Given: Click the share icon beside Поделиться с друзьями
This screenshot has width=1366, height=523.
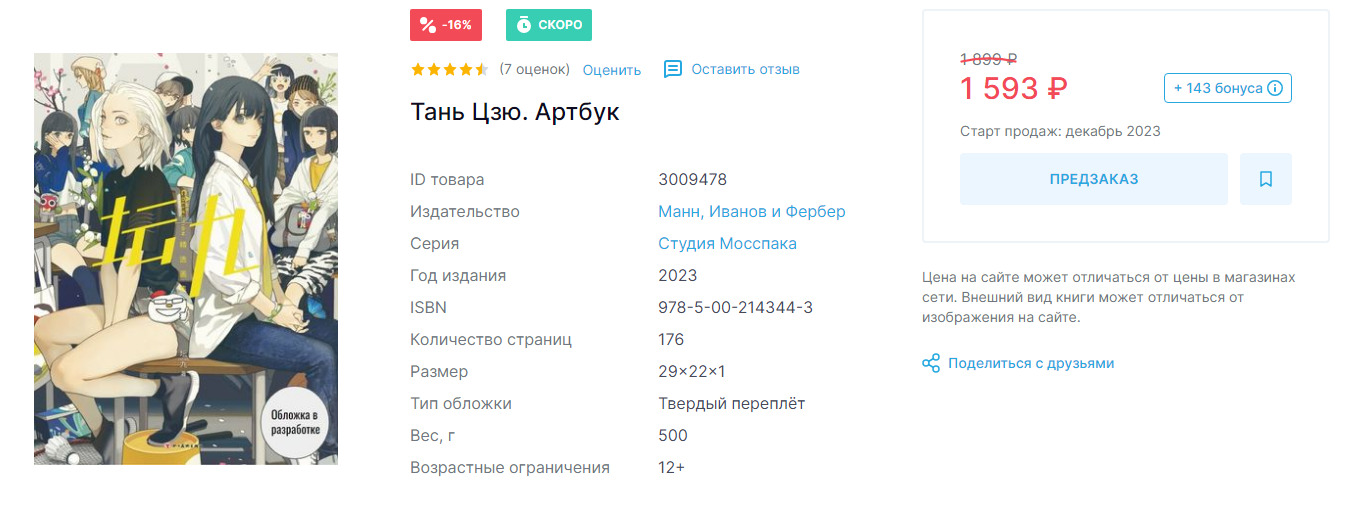Looking at the screenshot, I should (x=931, y=363).
